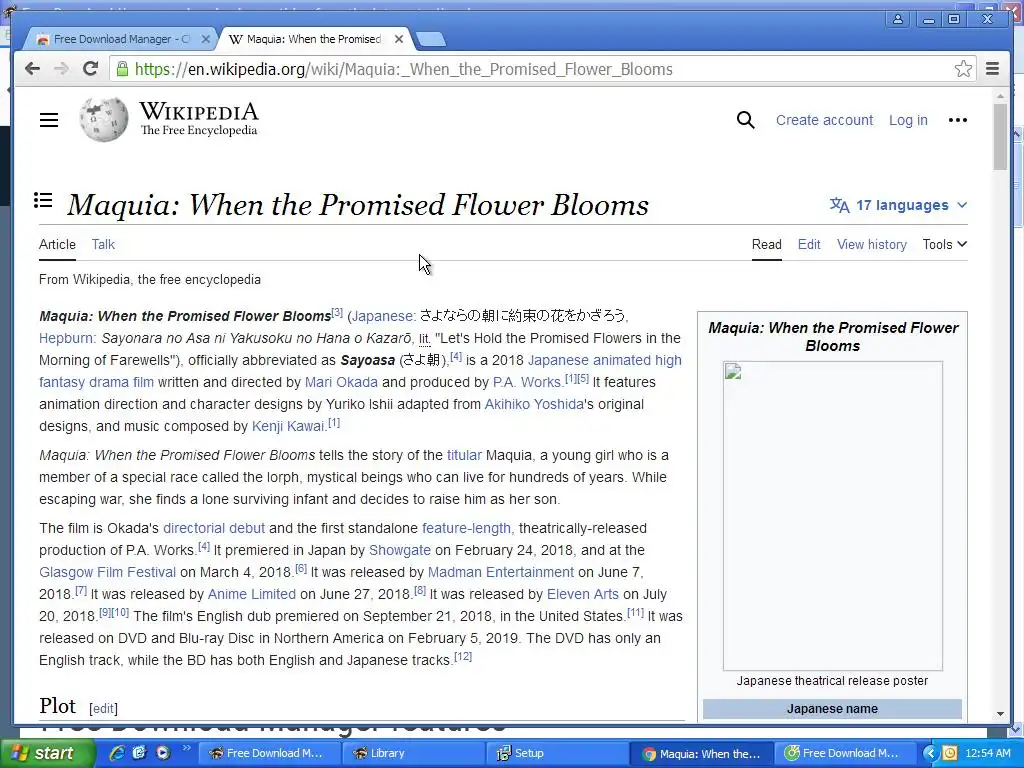Click Log in link
The width and height of the screenshot is (1024, 768).
[908, 120]
